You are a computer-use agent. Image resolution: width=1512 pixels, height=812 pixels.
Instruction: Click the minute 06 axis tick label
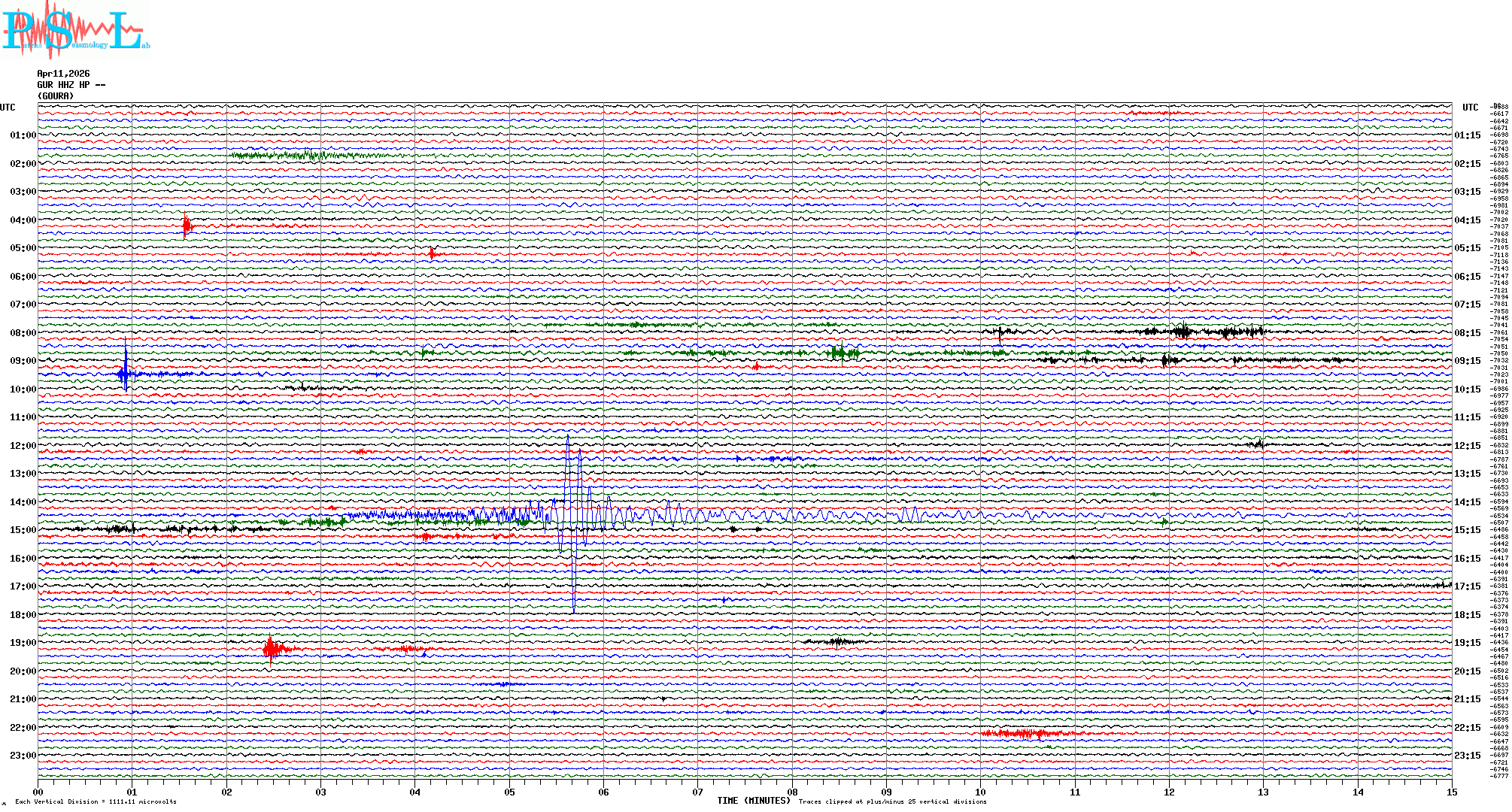[603, 792]
